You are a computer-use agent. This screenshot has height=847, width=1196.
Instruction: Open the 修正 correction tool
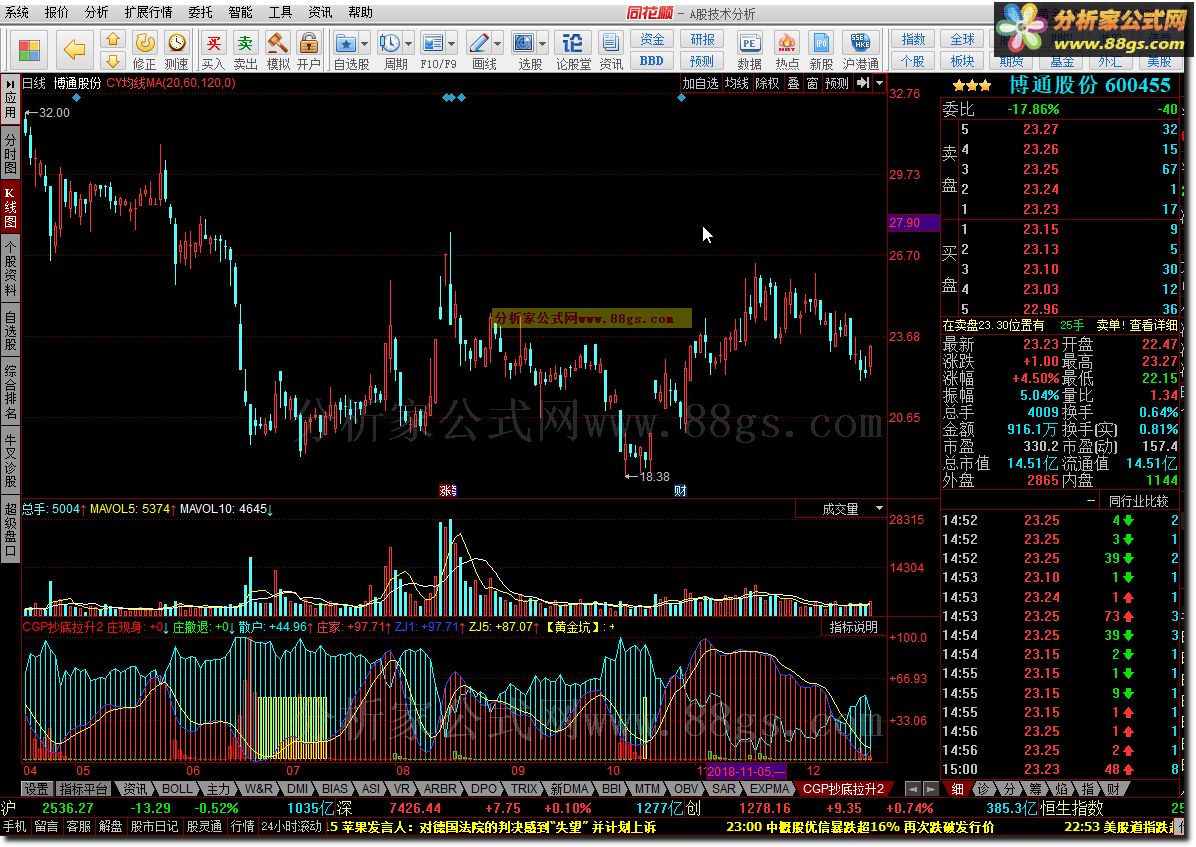(x=144, y=50)
